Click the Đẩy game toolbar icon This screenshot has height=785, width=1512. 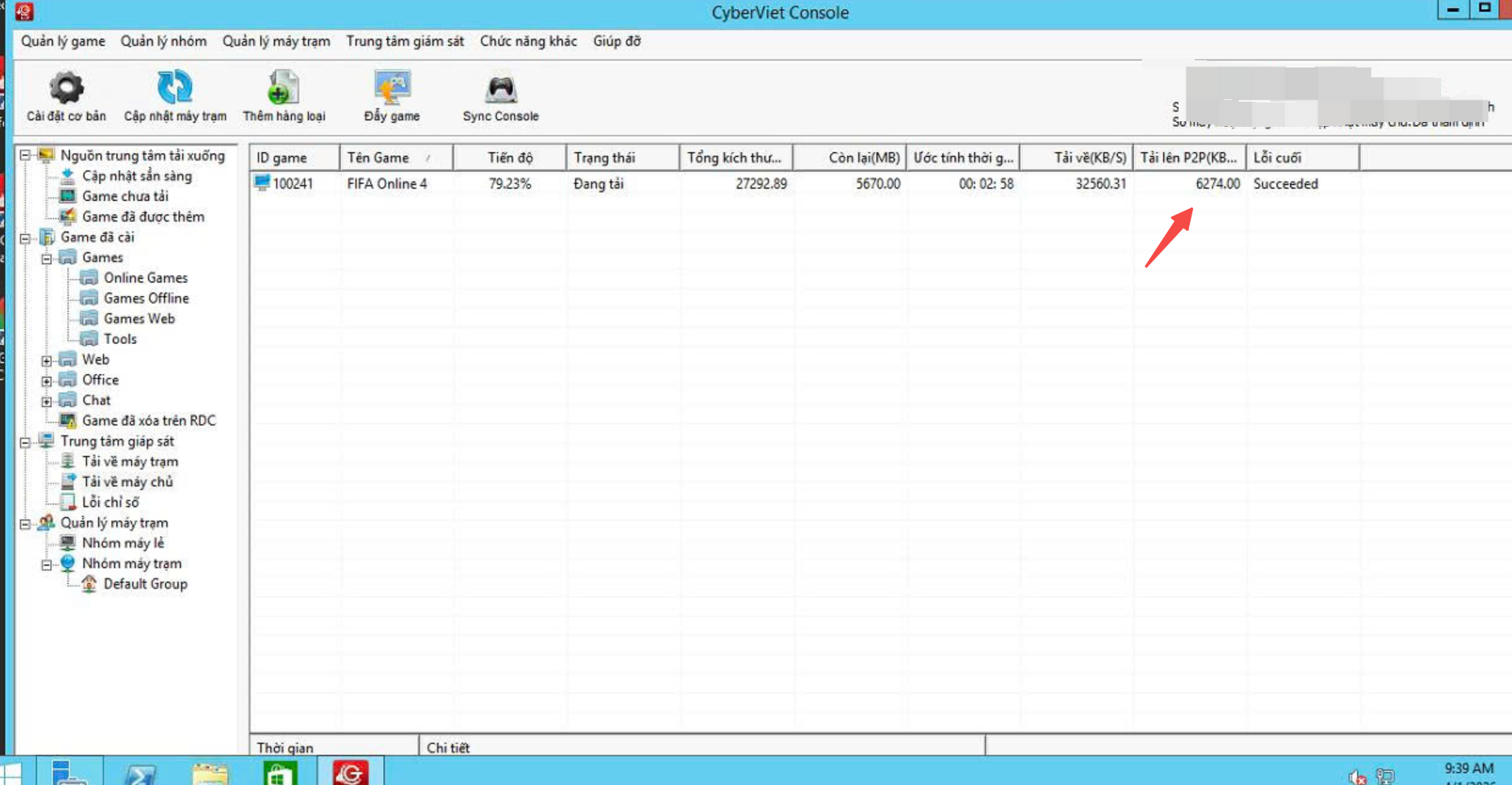tap(392, 88)
